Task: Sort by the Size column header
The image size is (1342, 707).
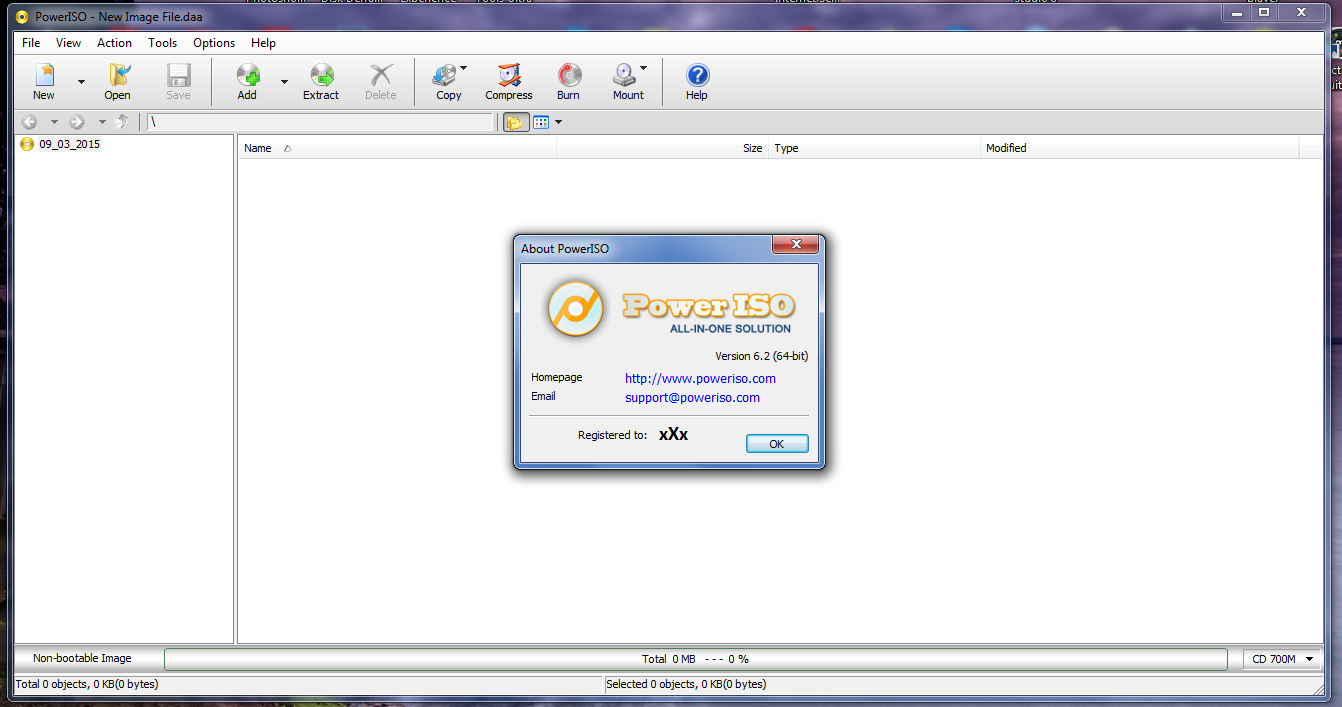Action: 662,148
